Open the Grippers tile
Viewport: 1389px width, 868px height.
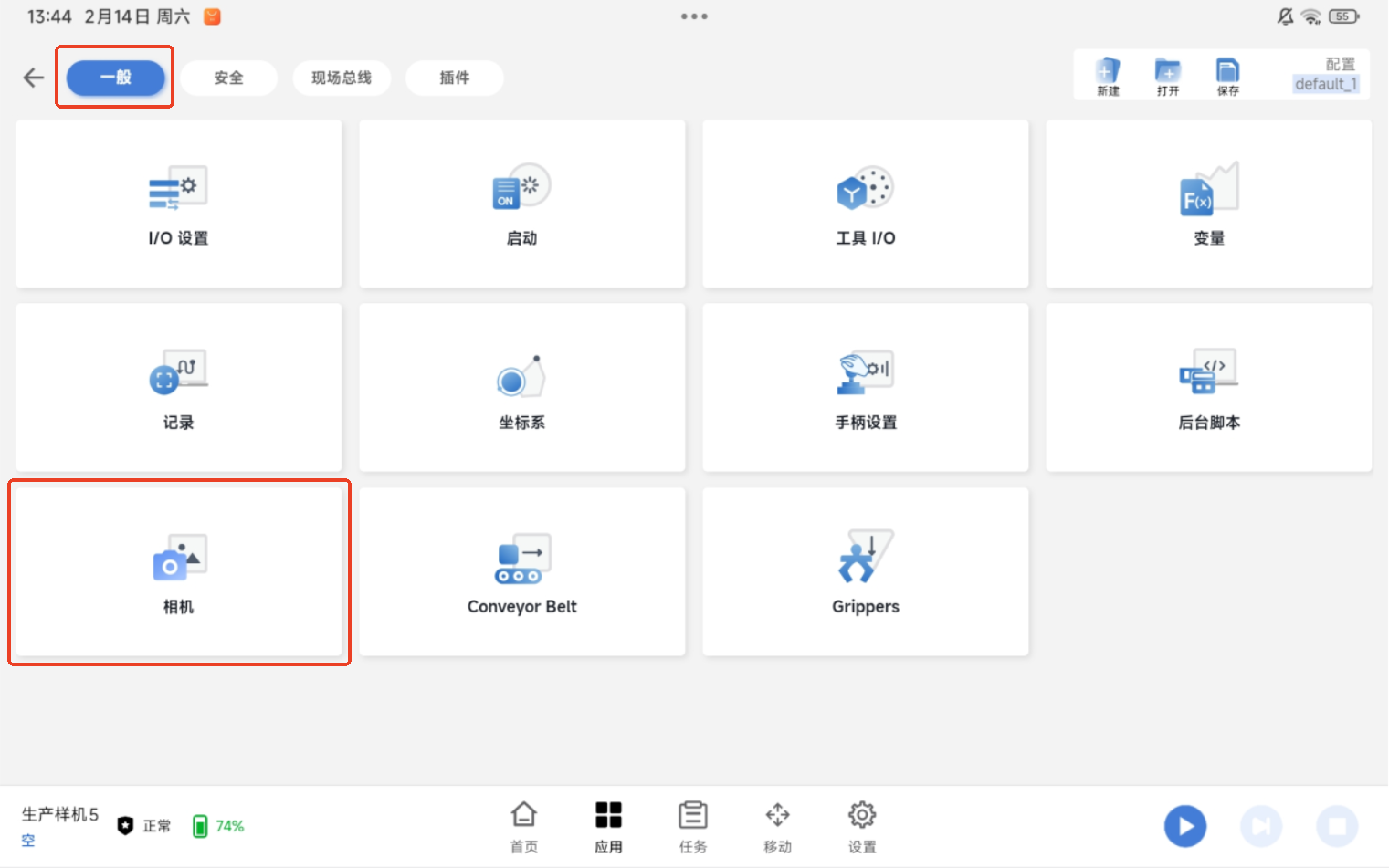point(866,572)
